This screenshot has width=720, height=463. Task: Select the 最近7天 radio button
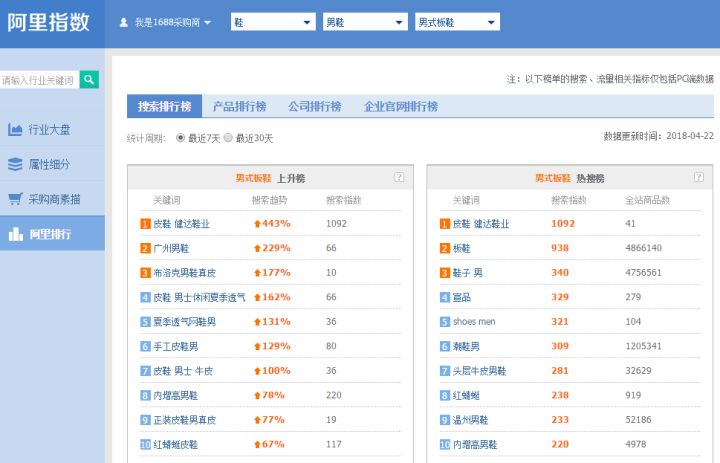(x=181, y=138)
